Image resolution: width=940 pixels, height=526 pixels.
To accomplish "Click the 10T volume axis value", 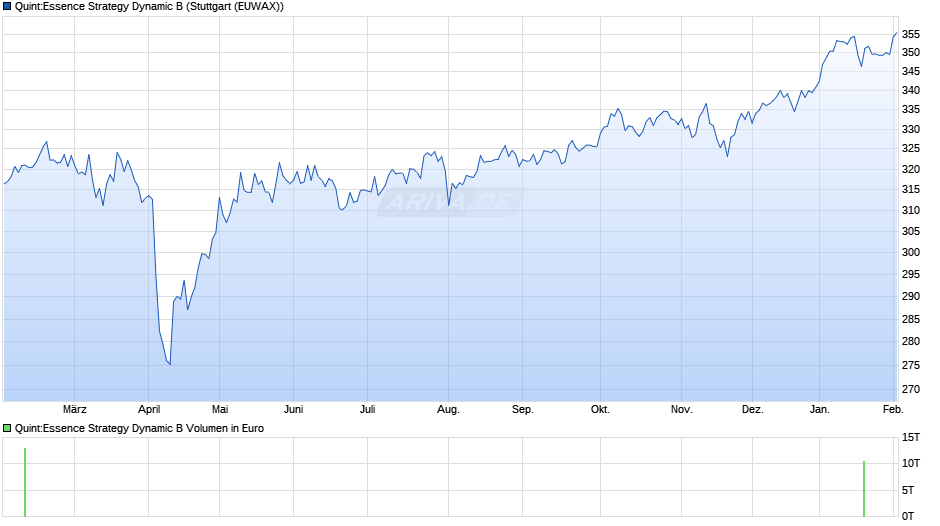I will coord(911,462).
